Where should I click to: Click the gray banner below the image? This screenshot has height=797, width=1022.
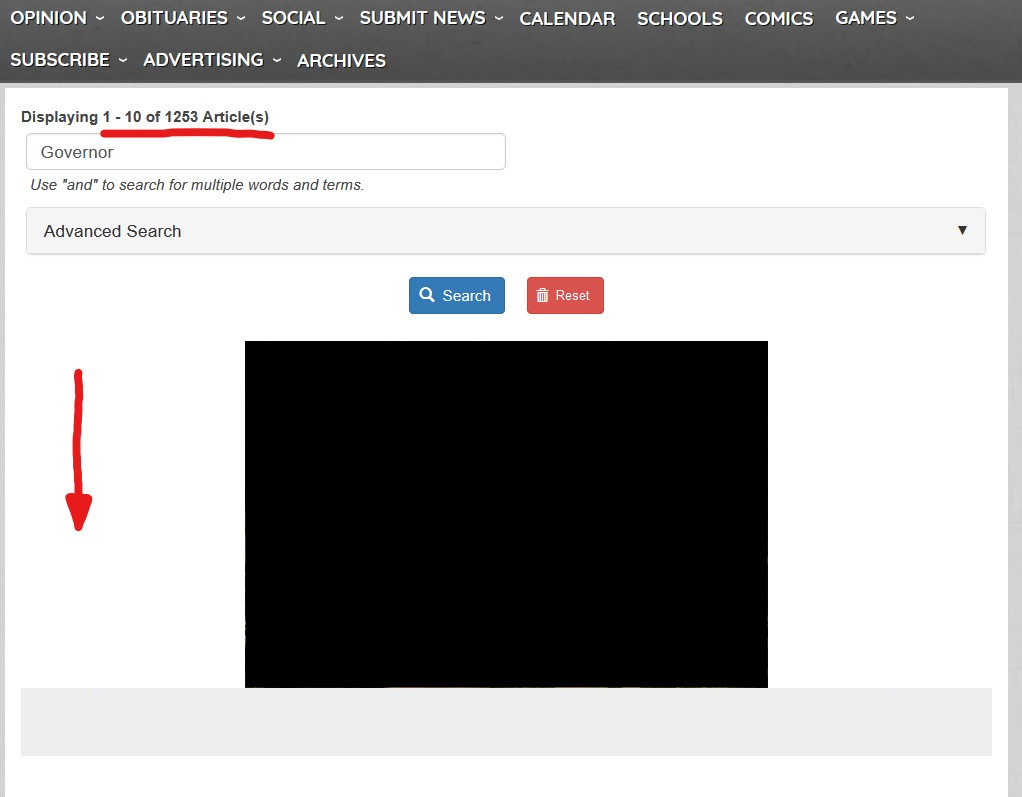(506, 721)
